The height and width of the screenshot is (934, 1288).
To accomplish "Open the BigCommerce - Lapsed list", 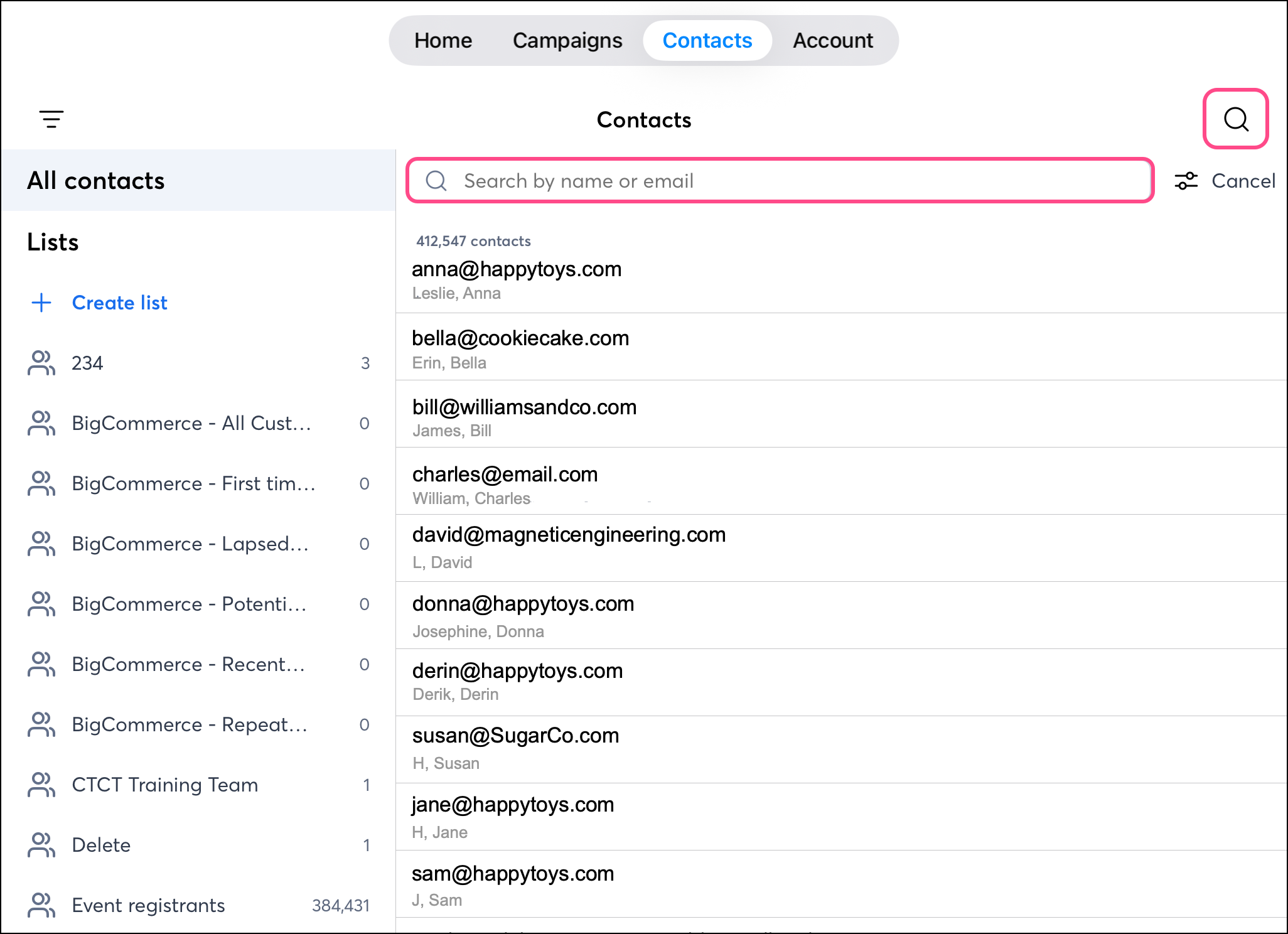I will (190, 544).
